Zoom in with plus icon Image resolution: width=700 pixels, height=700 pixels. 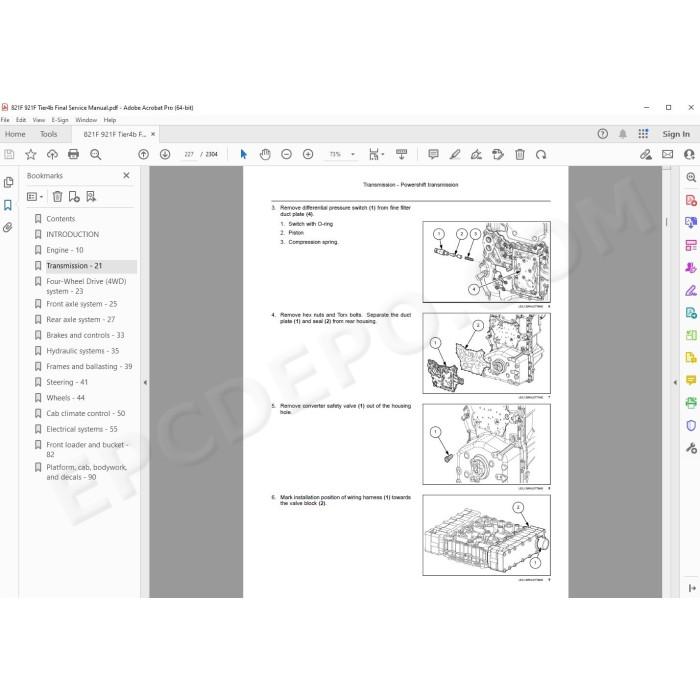click(308, 154)
